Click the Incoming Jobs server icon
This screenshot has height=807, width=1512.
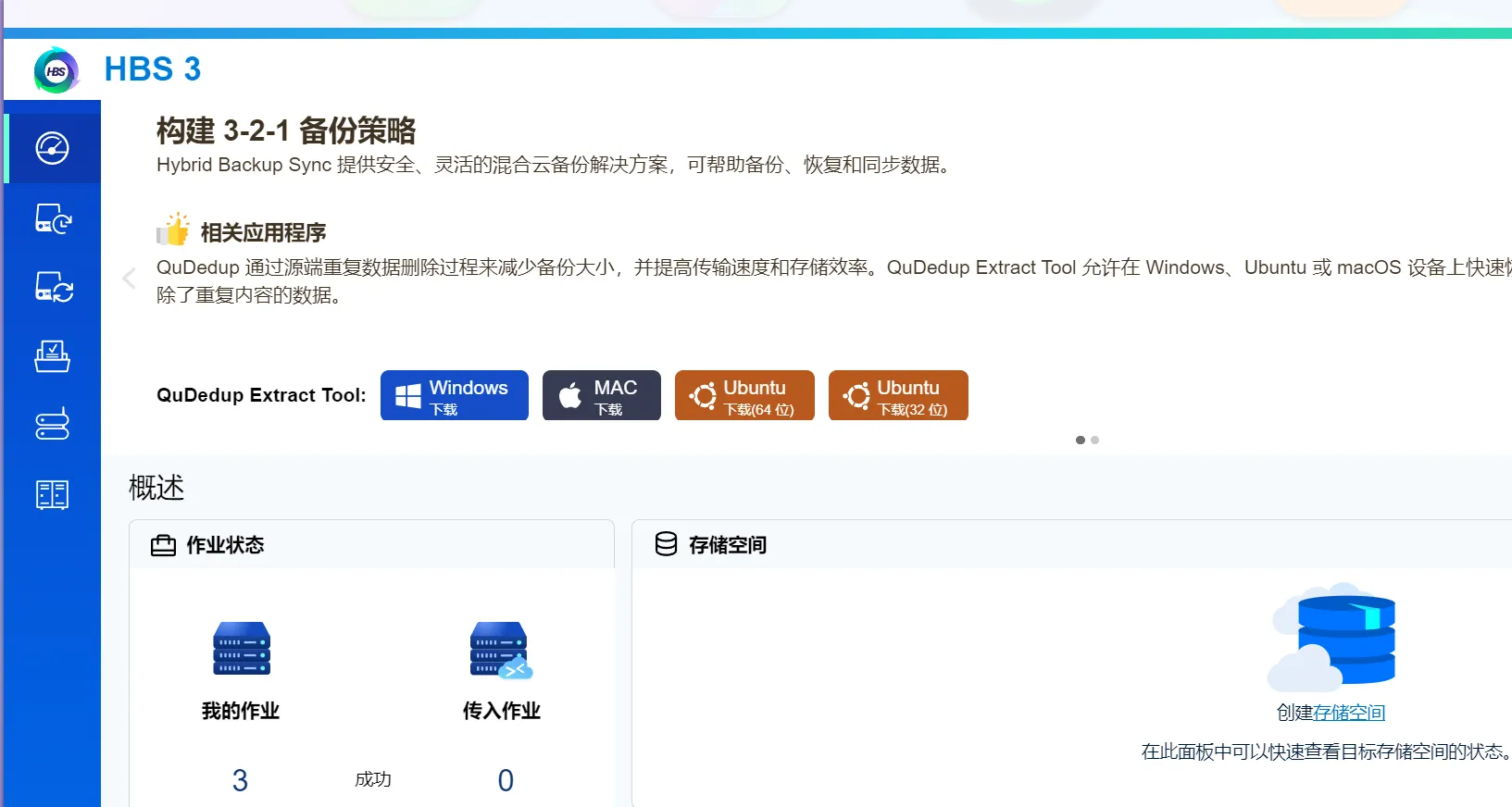501,650
